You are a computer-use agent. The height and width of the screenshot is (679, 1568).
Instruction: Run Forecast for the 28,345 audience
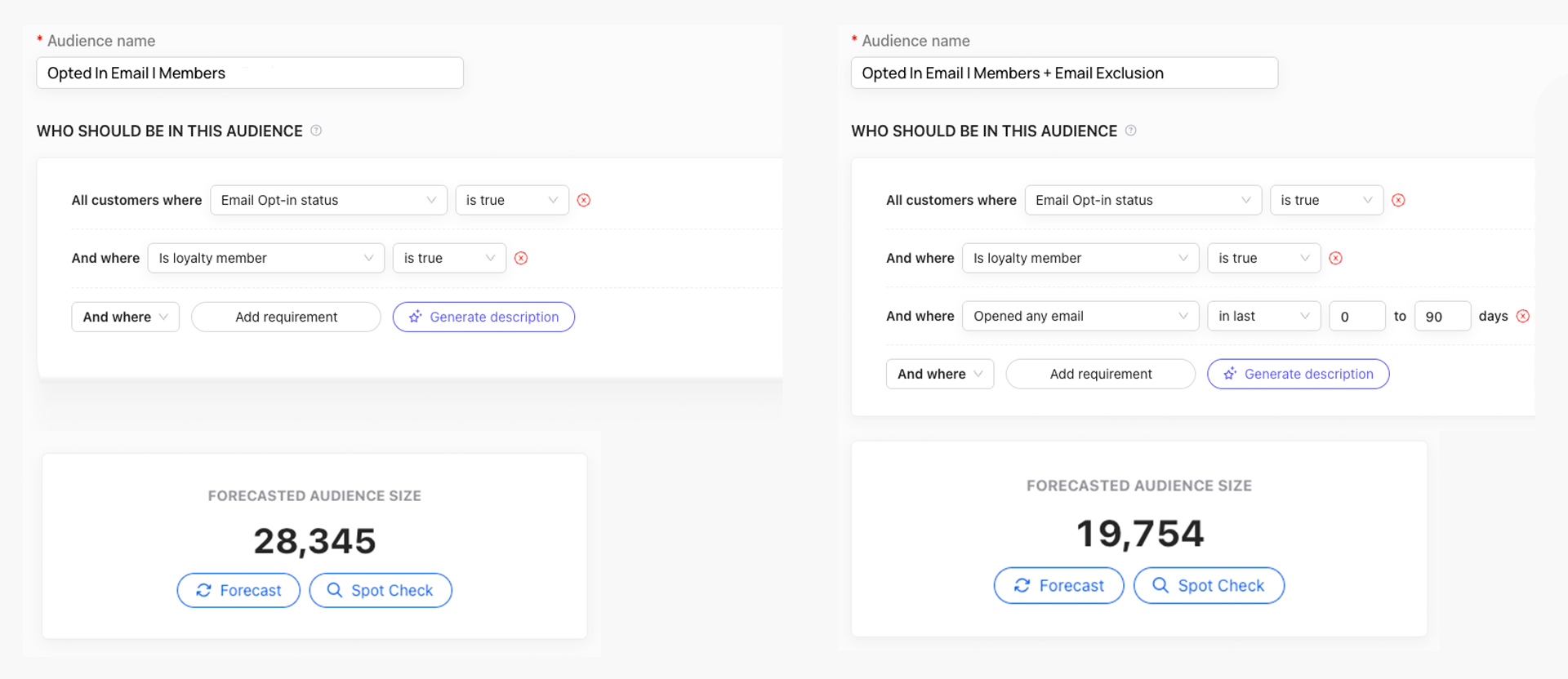[x=238, y=590]
